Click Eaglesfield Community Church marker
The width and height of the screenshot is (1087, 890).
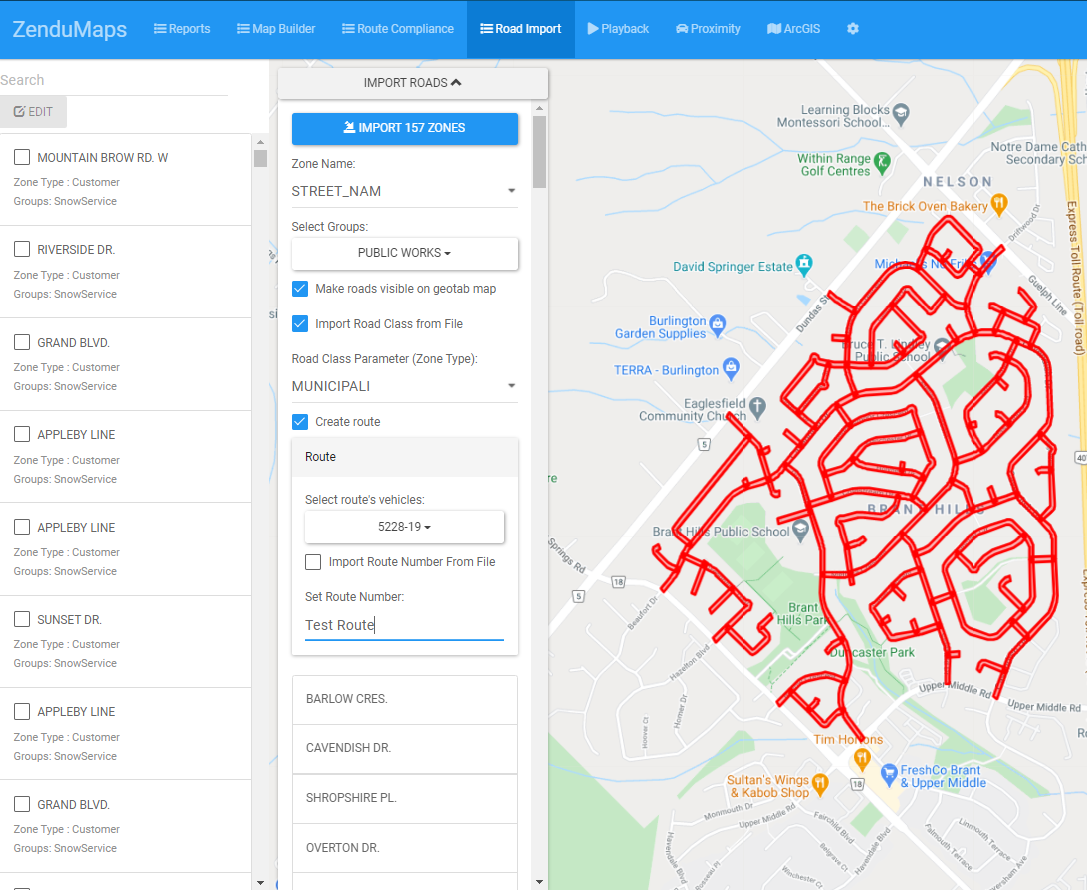757,407
